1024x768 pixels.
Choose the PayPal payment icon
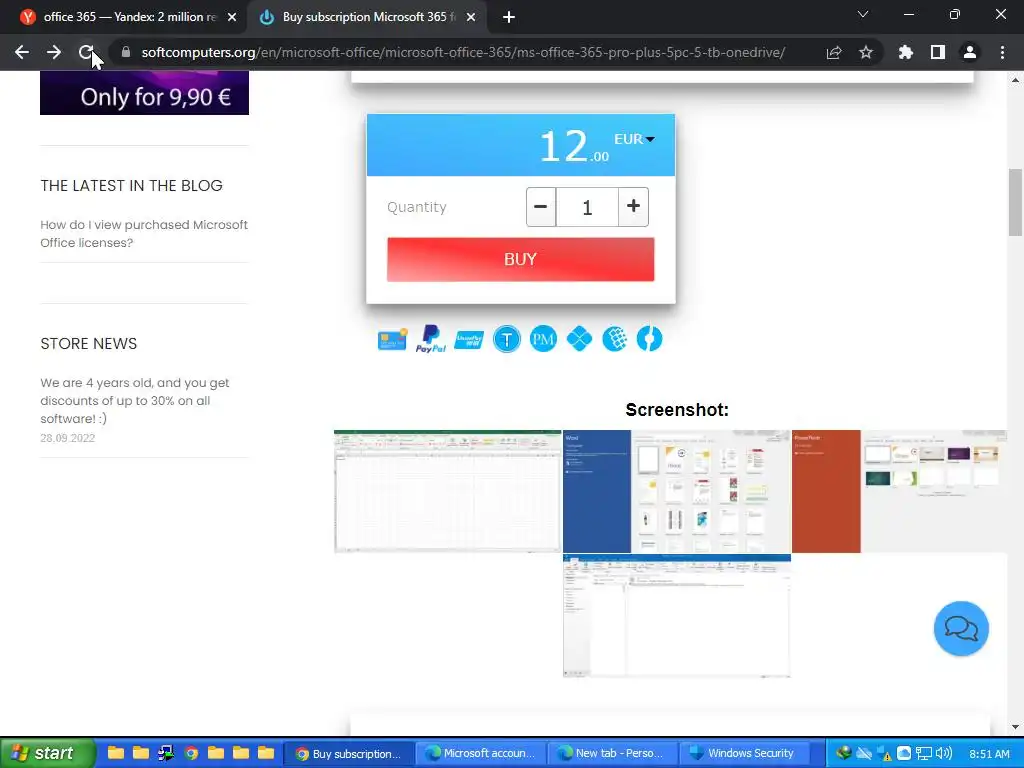[x=430, y=339]
